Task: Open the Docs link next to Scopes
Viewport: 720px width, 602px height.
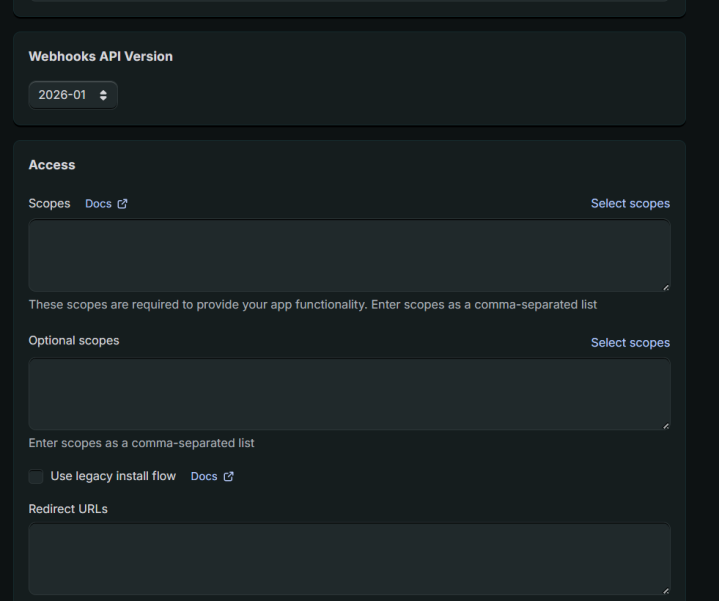Action: point(98,204)
